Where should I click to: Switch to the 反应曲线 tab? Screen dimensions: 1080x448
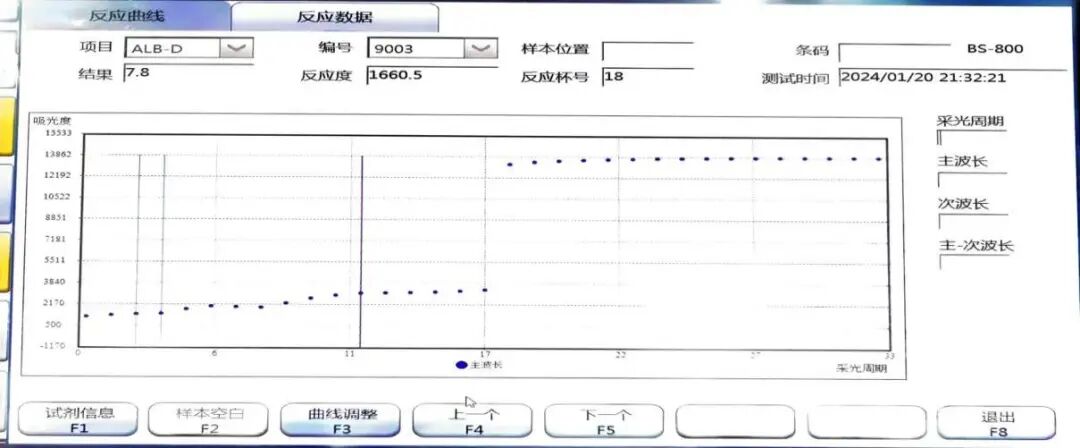(127, 17)
